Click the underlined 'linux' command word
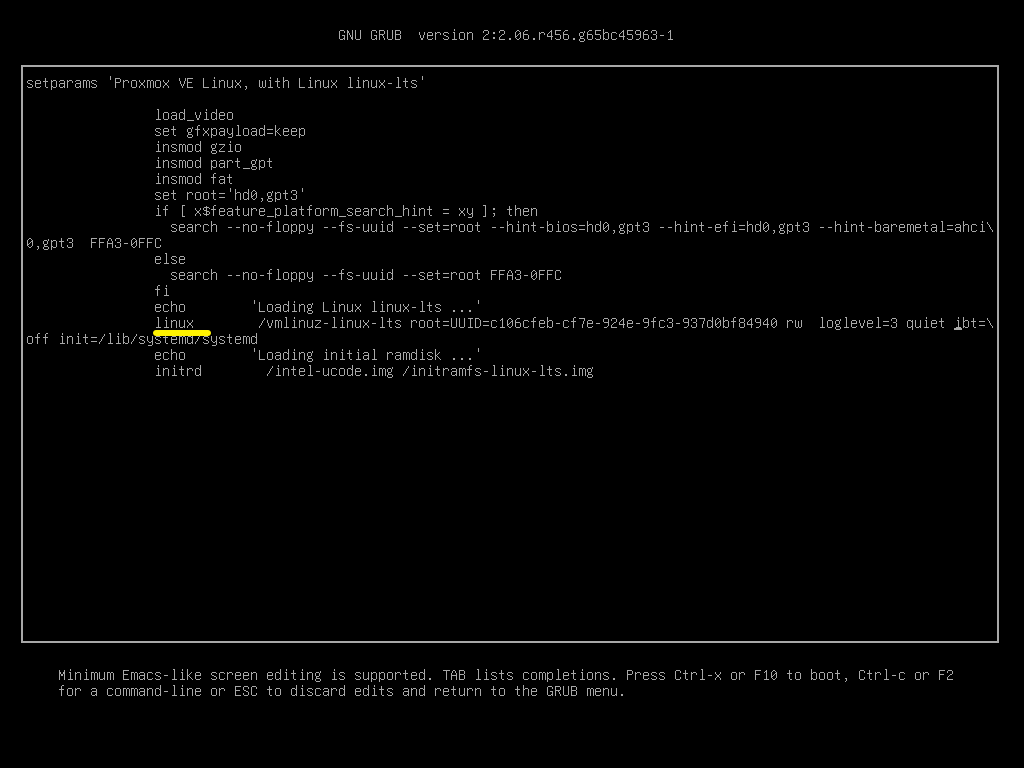Screen dimensions: 1024x768 (x=174, y=323)
